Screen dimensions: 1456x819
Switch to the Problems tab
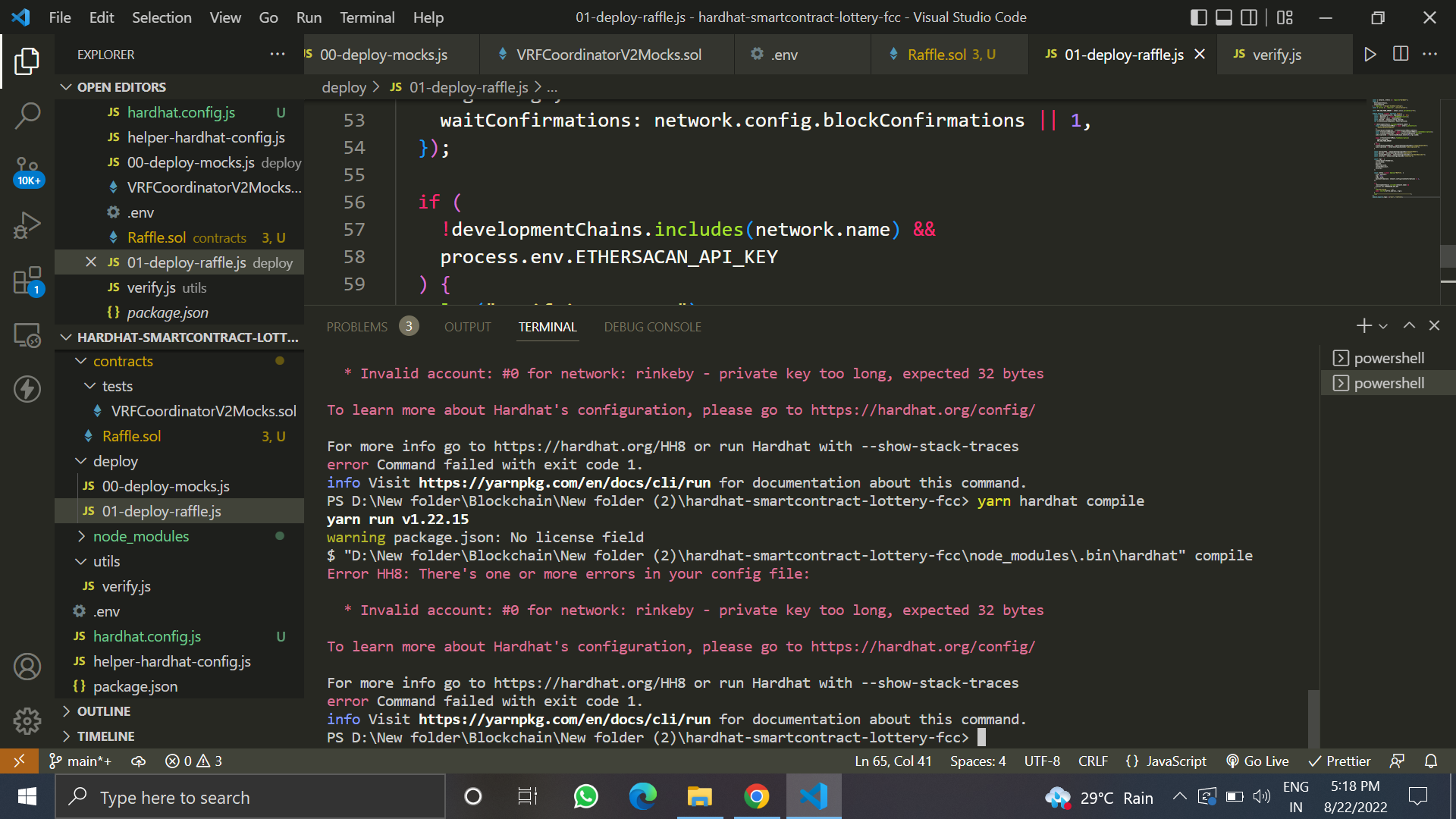click(x=372, y=327)
